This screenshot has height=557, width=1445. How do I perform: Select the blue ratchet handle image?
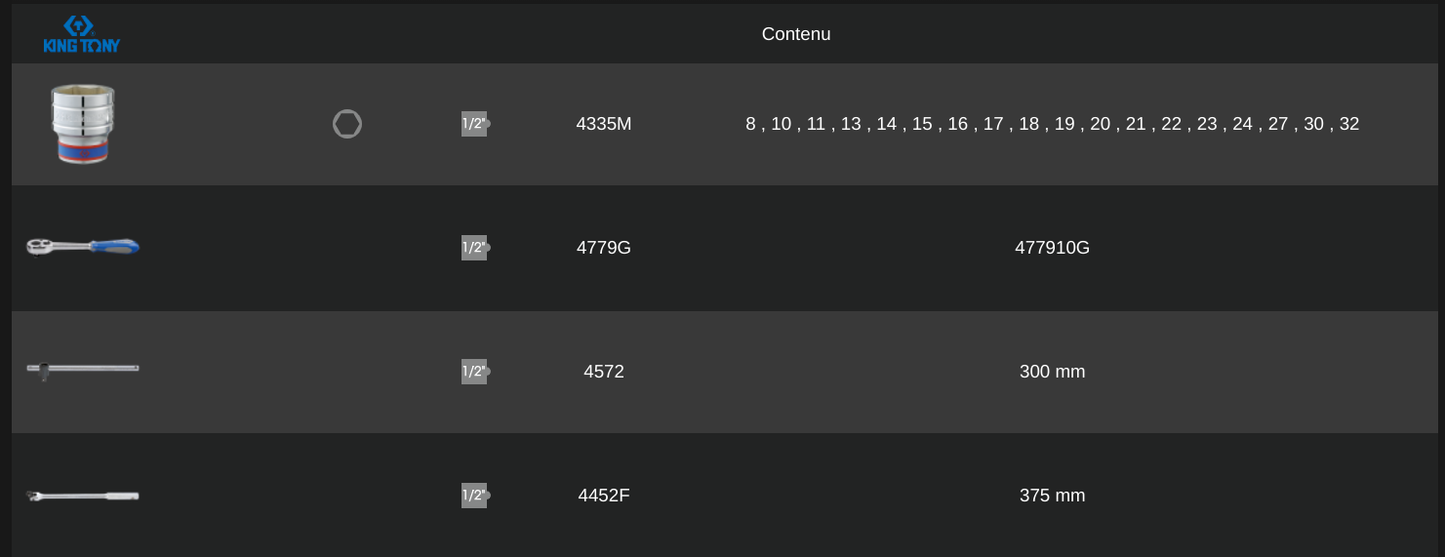pyautogui.click(x=83, y=246)
